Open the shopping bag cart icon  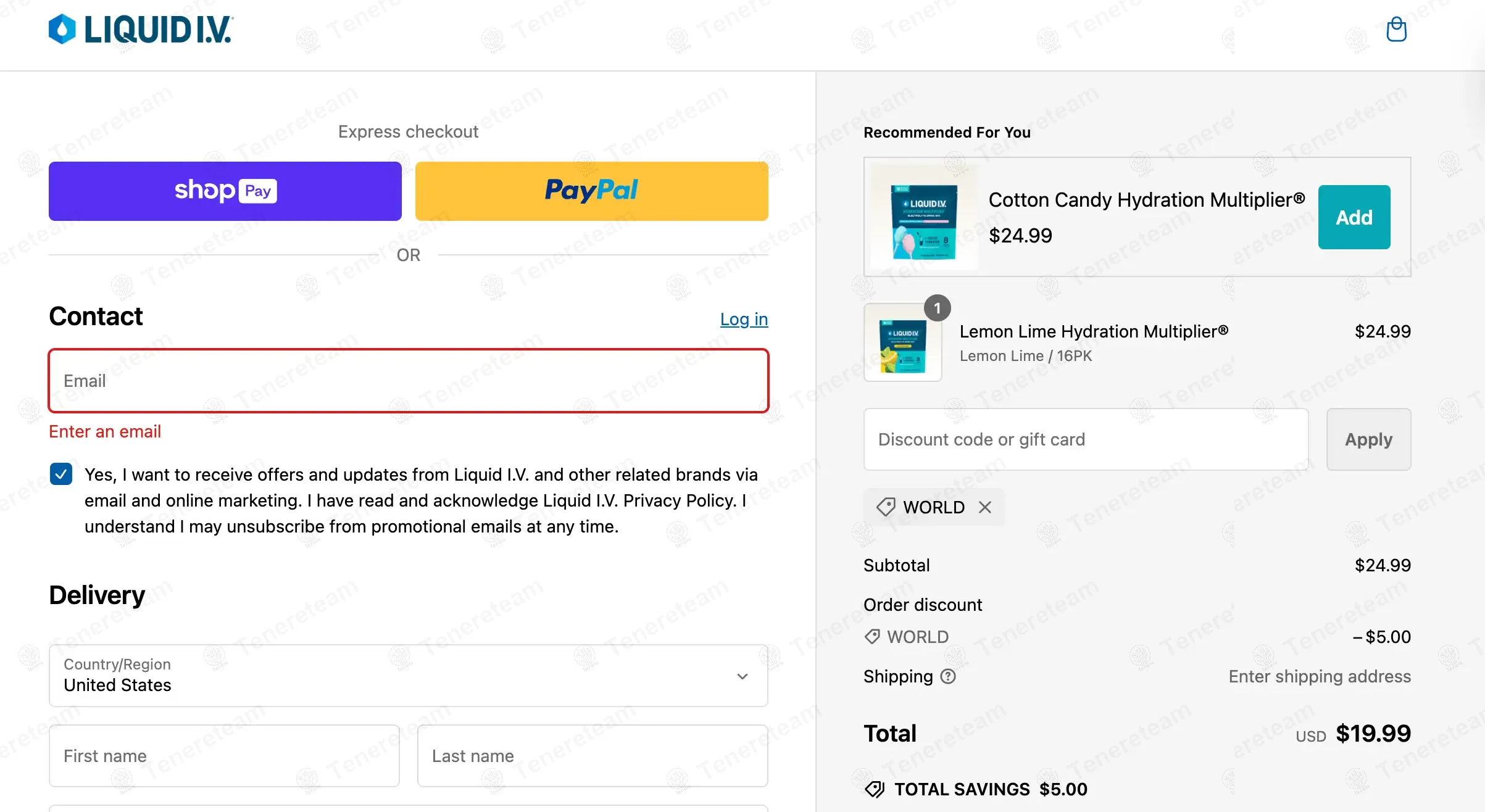coord(1396,30)
